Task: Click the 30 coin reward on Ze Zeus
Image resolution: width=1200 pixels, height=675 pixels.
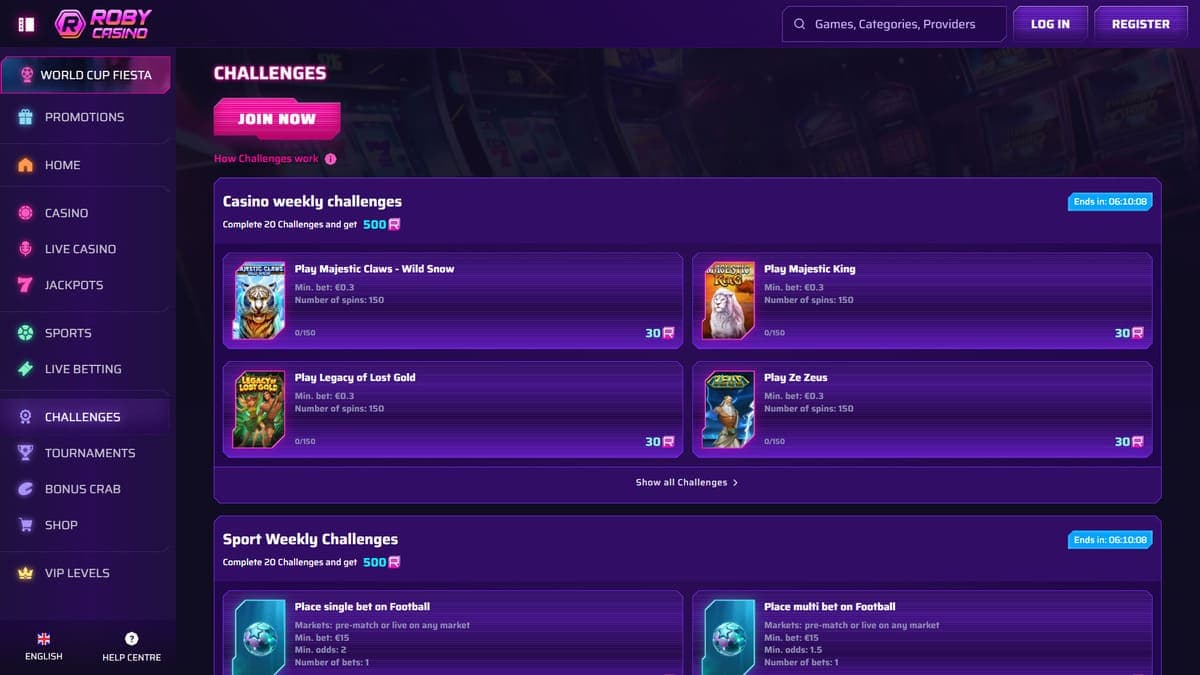Action: [x=1129, y=441]
